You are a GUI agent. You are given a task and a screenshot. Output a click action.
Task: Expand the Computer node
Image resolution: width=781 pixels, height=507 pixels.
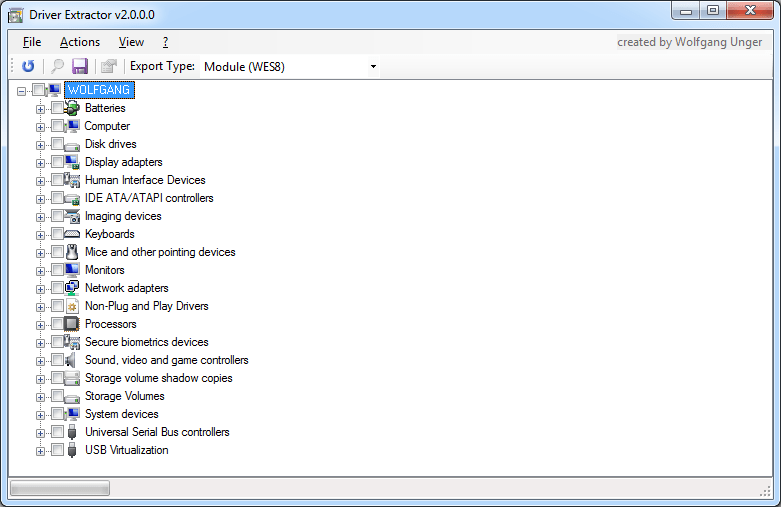40,127
